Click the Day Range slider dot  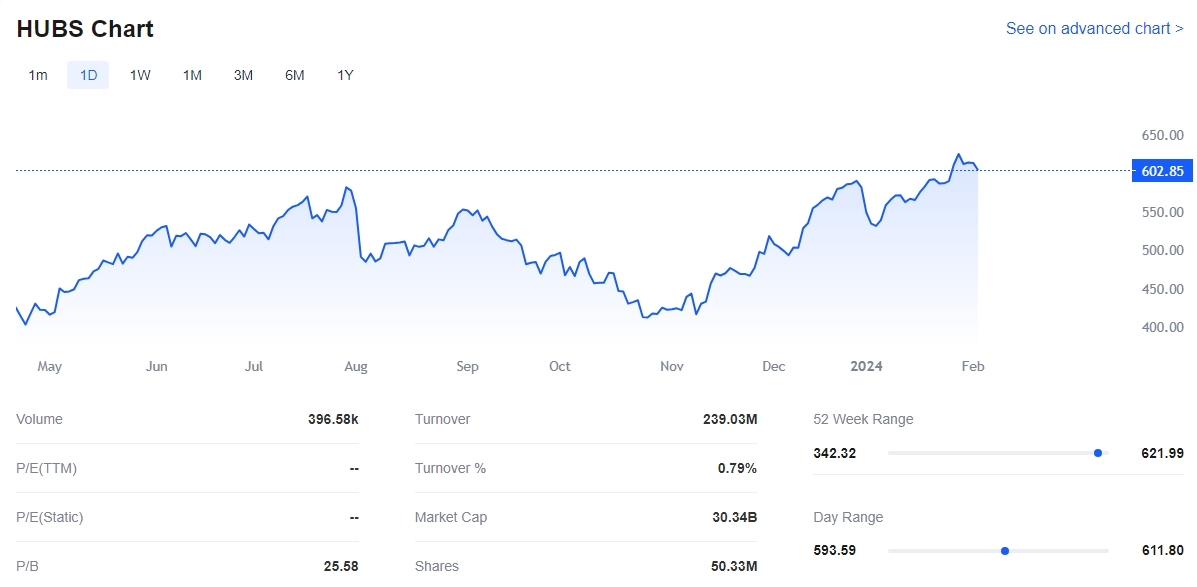click(1005, 551)
